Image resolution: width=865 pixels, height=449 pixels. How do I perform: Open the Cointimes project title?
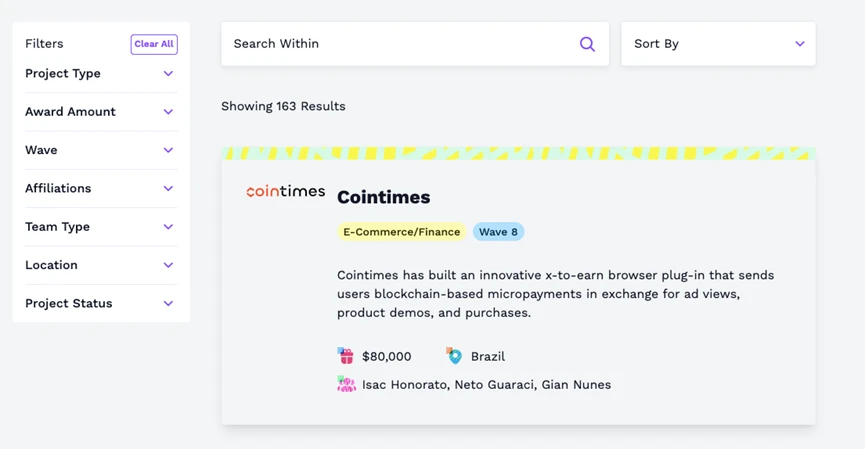[384, 197]
